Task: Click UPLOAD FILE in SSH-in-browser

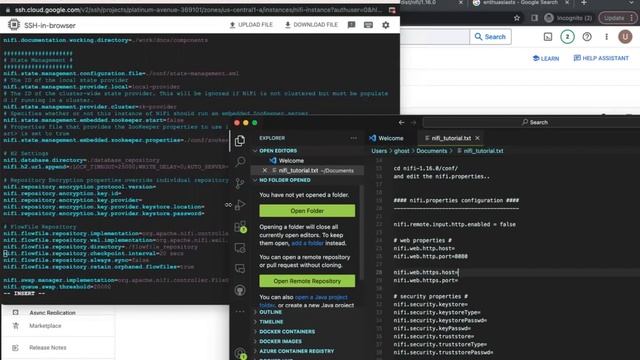Action: pos(251,25)
